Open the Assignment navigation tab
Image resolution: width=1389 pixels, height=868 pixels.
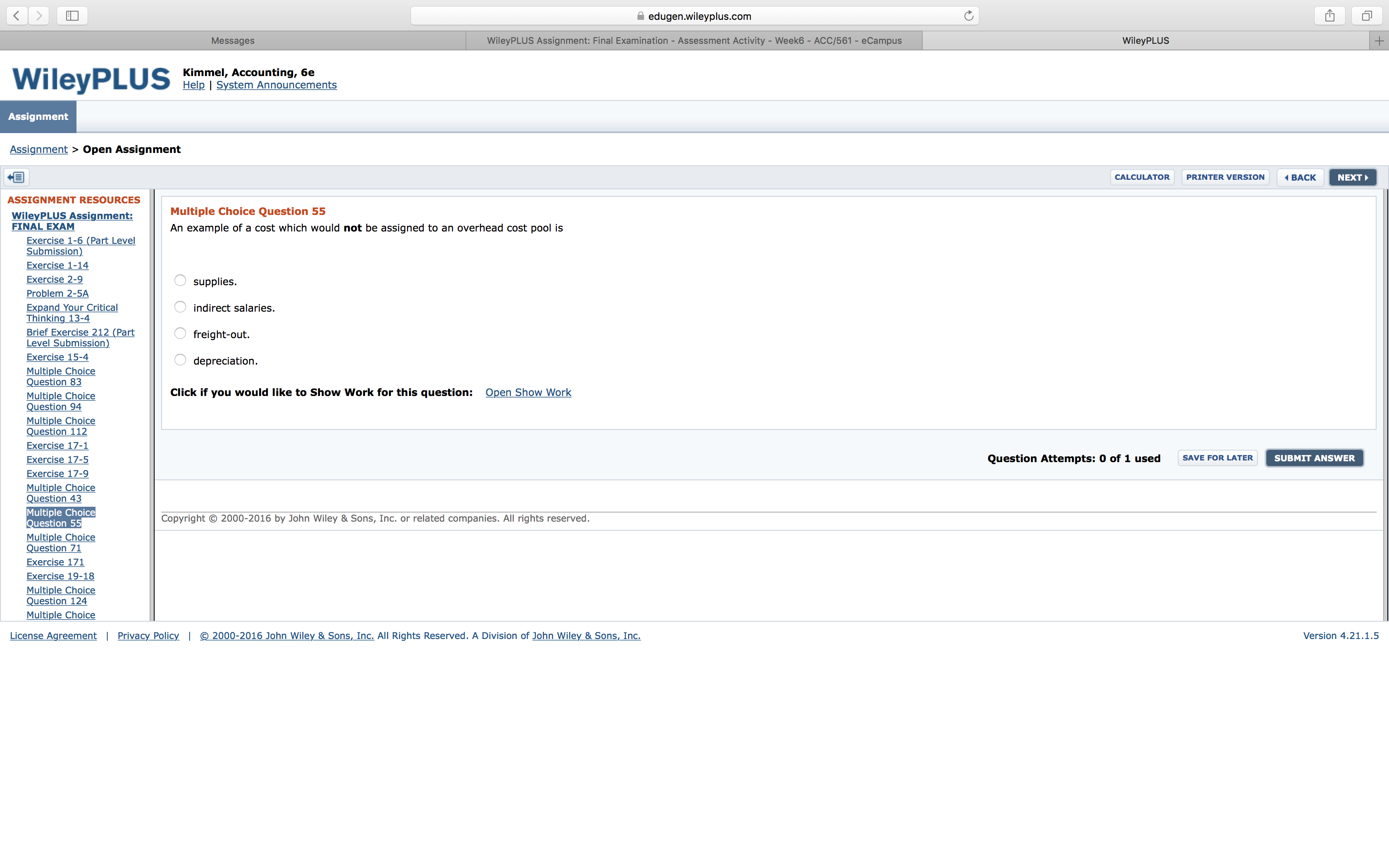click(x=38, y=117)
